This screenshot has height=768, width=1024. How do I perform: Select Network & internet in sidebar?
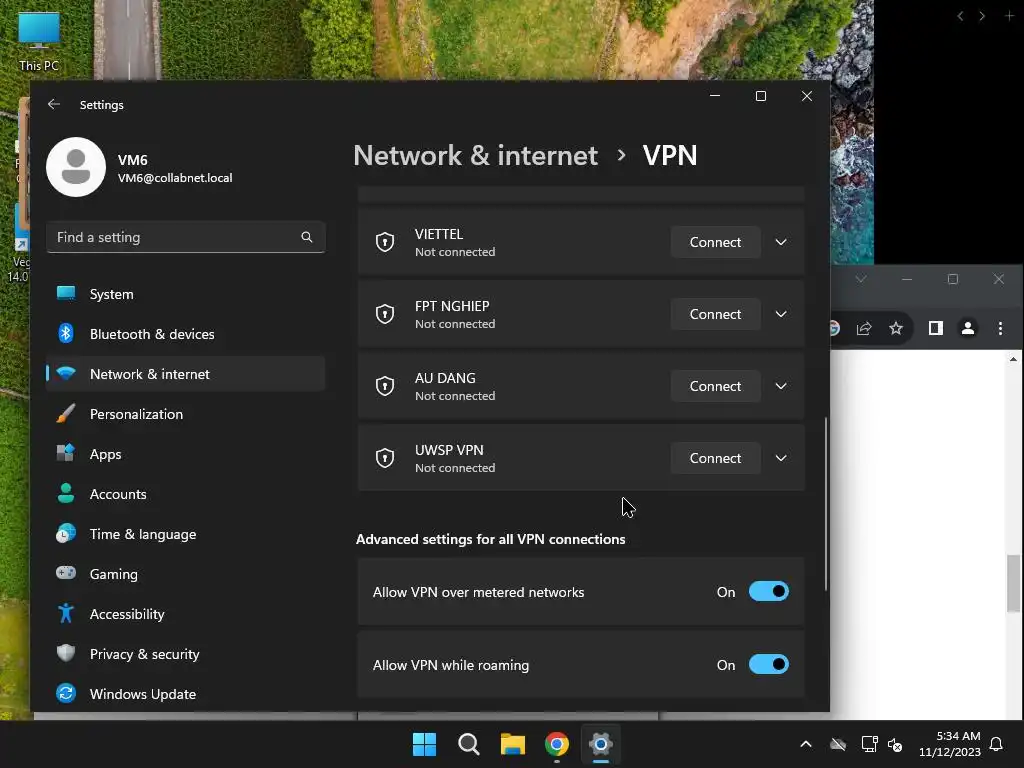[x=185, y=374]
